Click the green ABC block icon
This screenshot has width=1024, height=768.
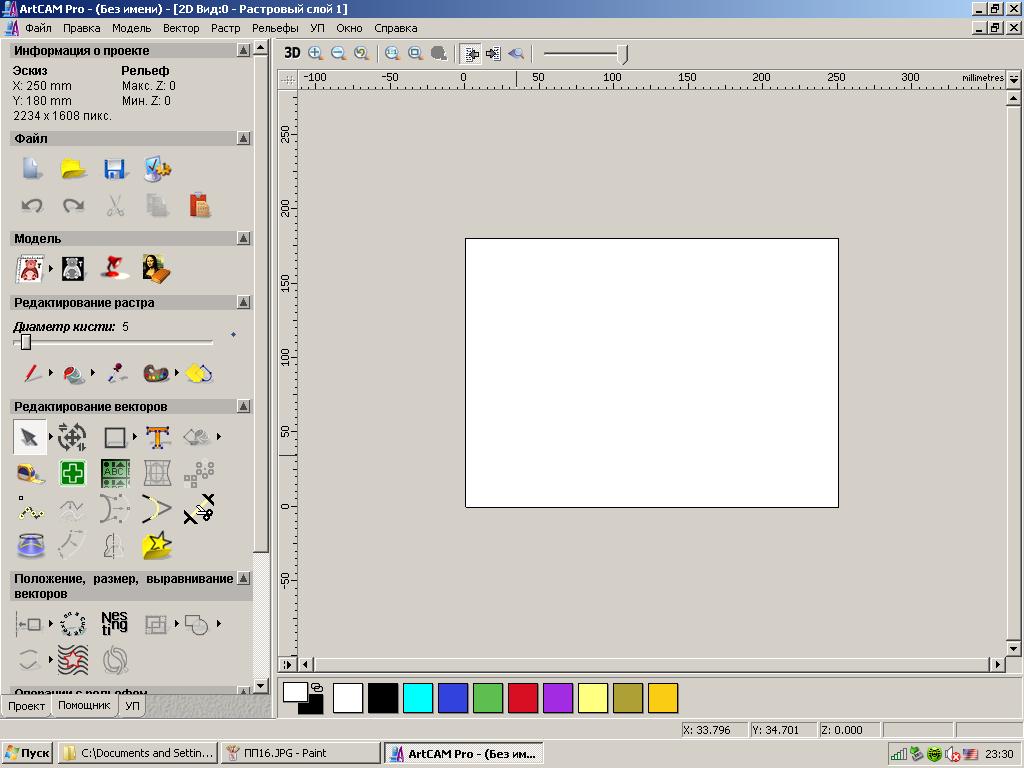click(116, 473)
